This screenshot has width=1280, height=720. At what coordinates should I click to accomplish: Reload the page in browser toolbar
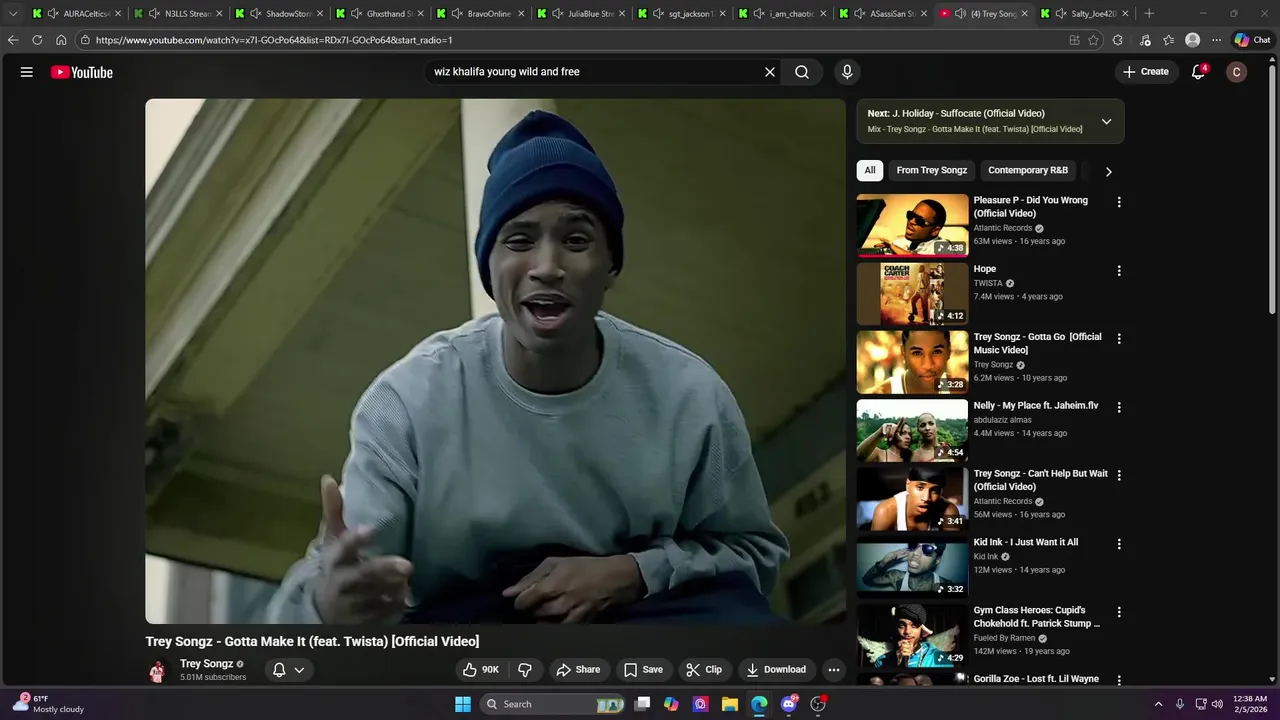(37, 40)
